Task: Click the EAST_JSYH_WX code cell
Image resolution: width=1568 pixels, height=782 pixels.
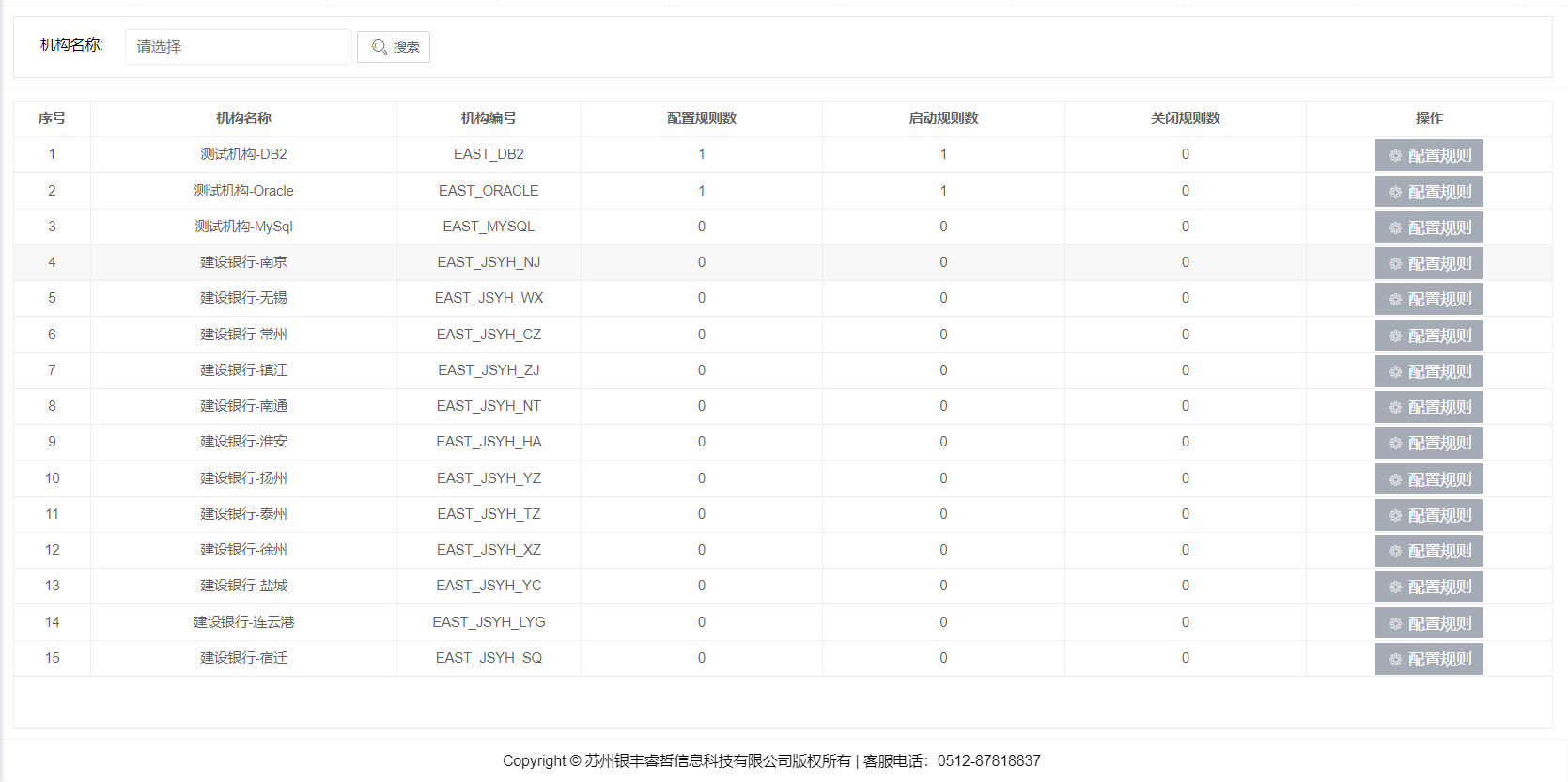Action: [x=489, y=298]
